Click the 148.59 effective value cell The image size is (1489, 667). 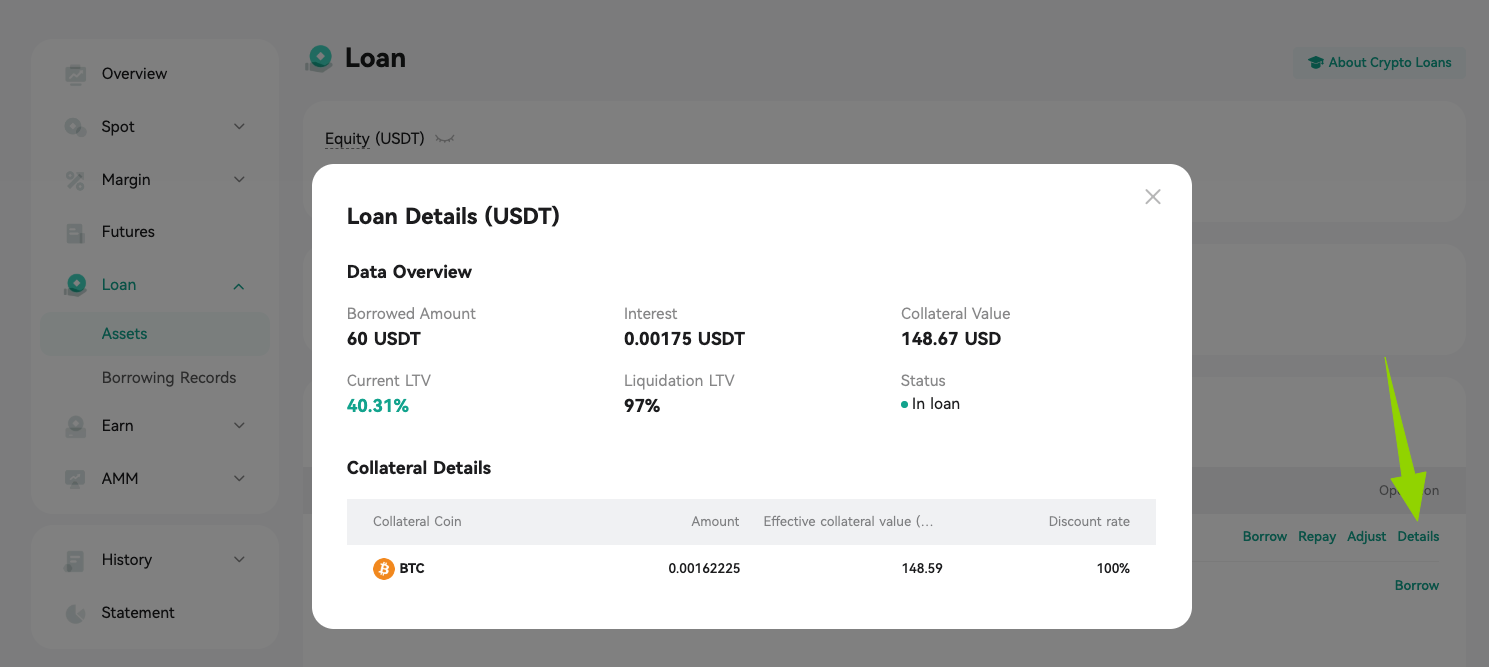pos(922,569)
